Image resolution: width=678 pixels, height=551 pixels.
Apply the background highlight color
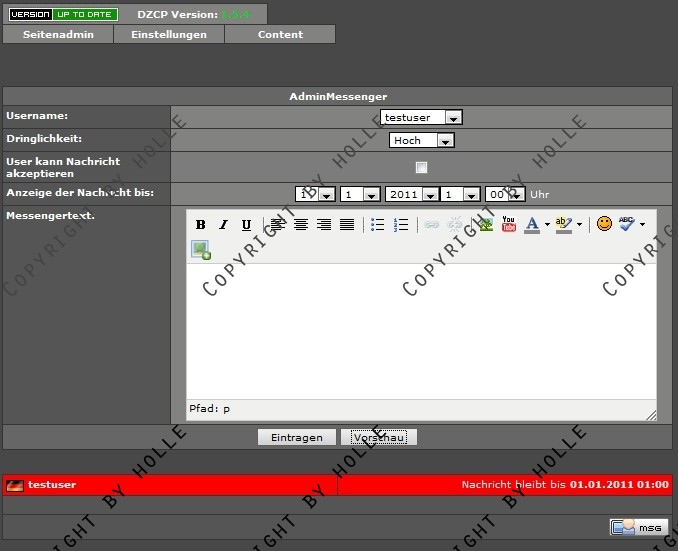(564, 224)
